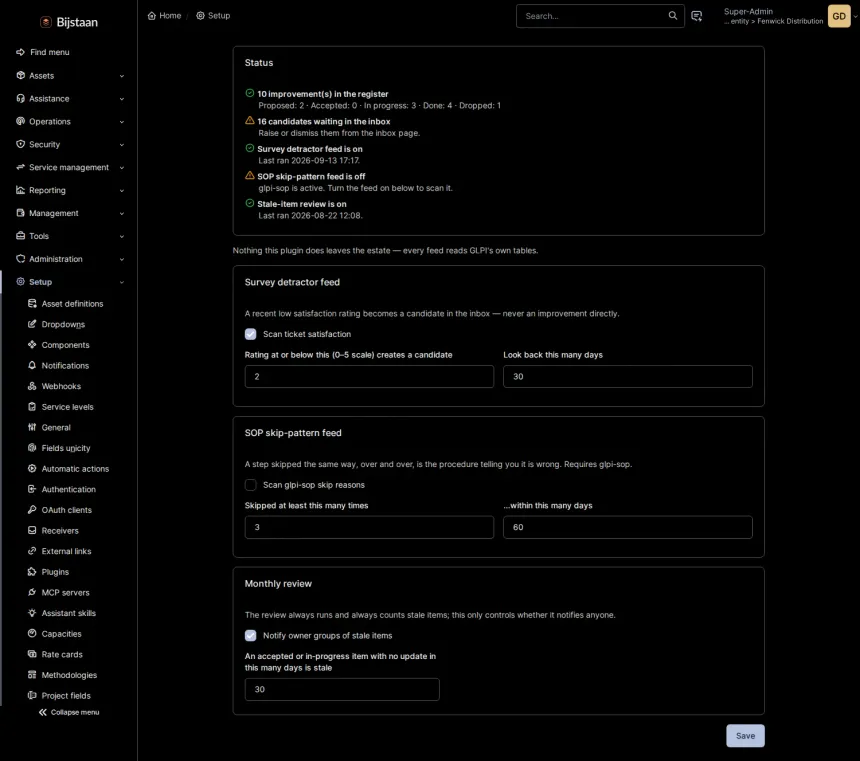Screen dimensions: 860x761
Task: Click the Setup gear icon in sidebar
Action: coord(20,281)
